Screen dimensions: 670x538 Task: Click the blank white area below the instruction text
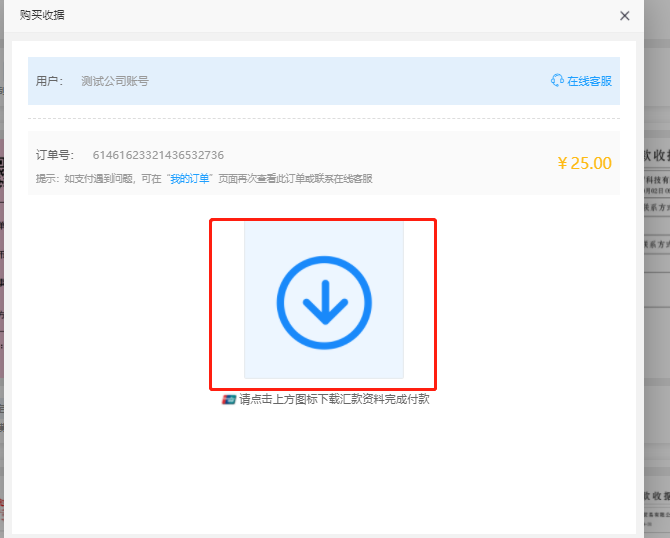tap(324, 470)
